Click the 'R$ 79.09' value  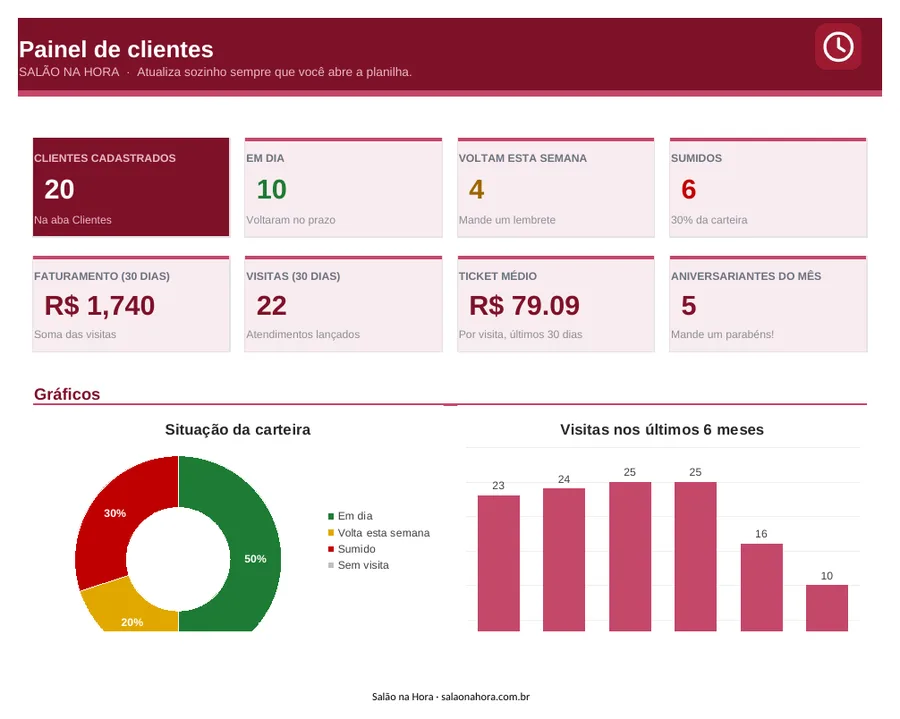tap(524, 305)
